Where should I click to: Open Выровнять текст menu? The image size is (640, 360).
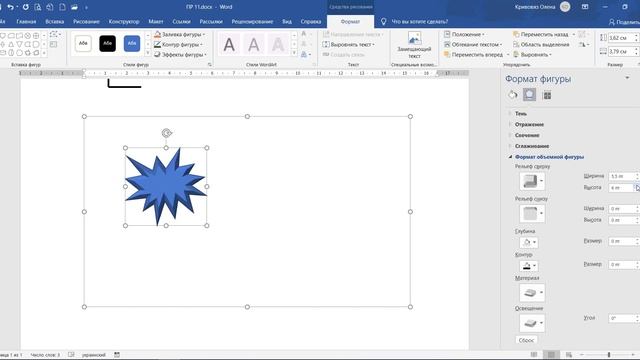(x=348, y=44)
